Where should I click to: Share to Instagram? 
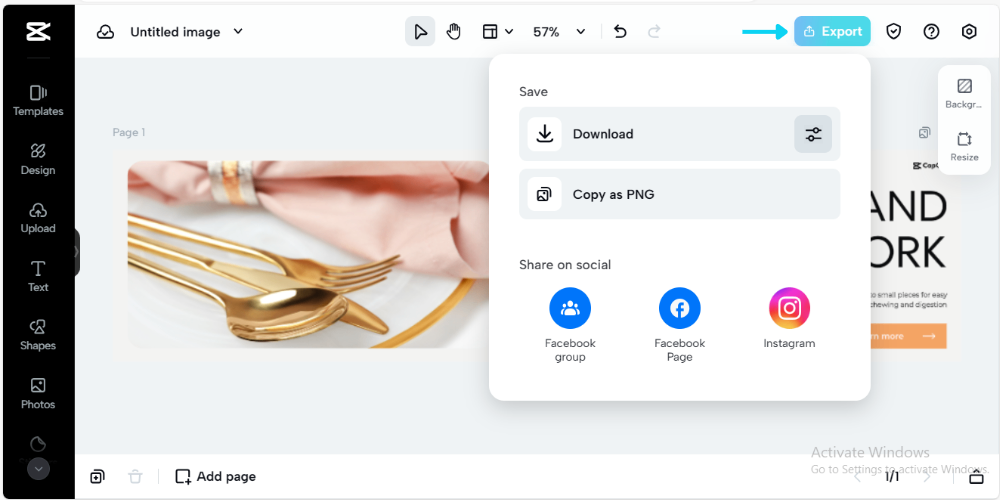click(x=790, y=318)
